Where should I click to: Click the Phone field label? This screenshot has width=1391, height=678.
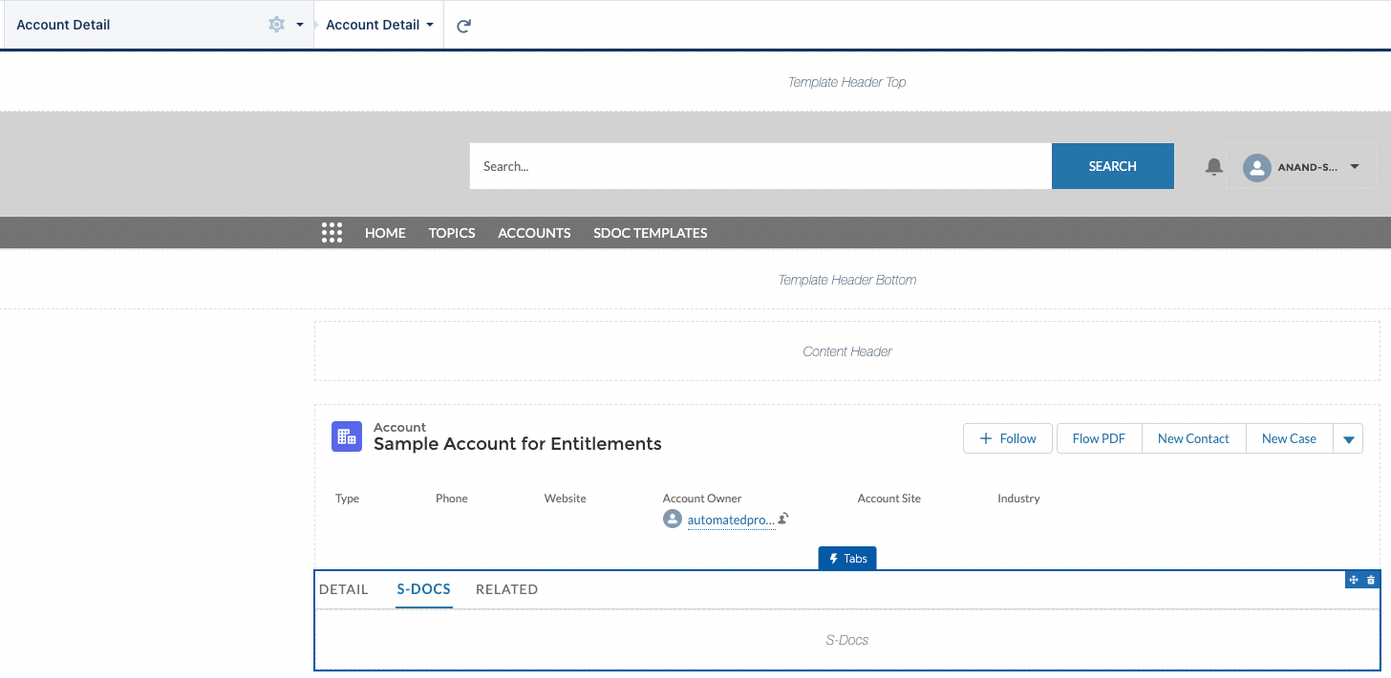coord(452,498)
